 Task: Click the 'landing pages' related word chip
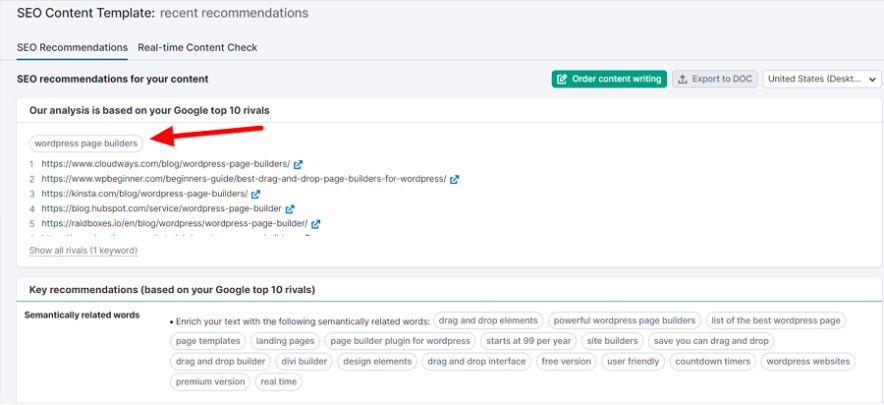coord(285,341)
